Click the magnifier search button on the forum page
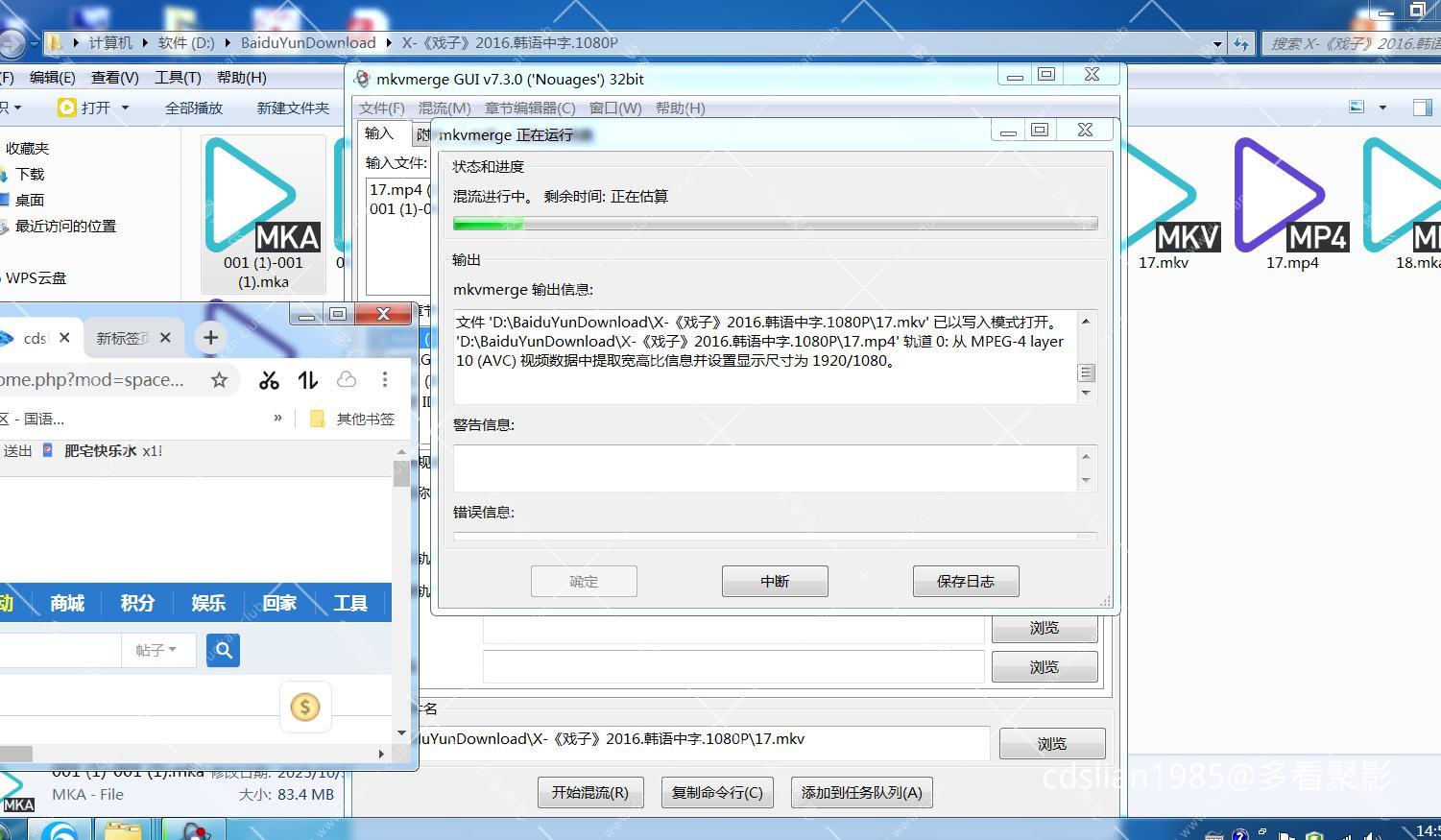Viewport: 1441px width, 840px height. tap(222, 650)
